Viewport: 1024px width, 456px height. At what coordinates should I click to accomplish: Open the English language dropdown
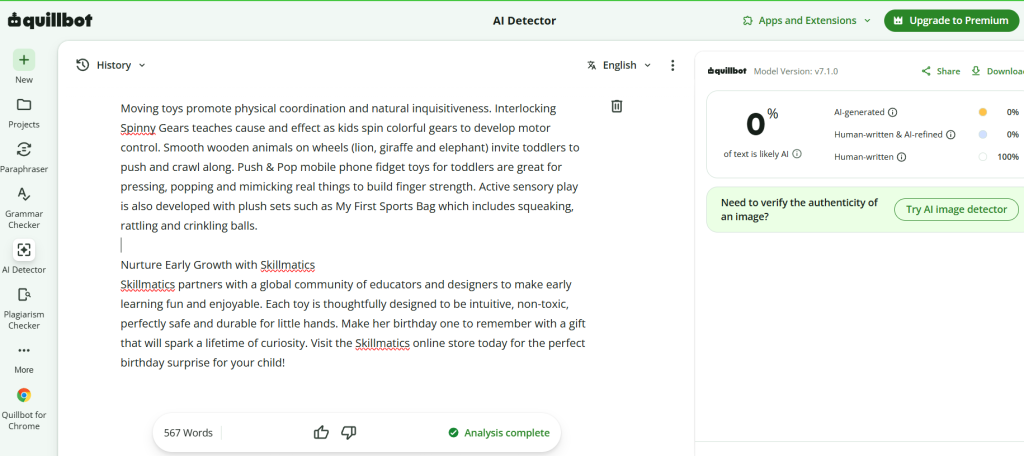point(619,65)
